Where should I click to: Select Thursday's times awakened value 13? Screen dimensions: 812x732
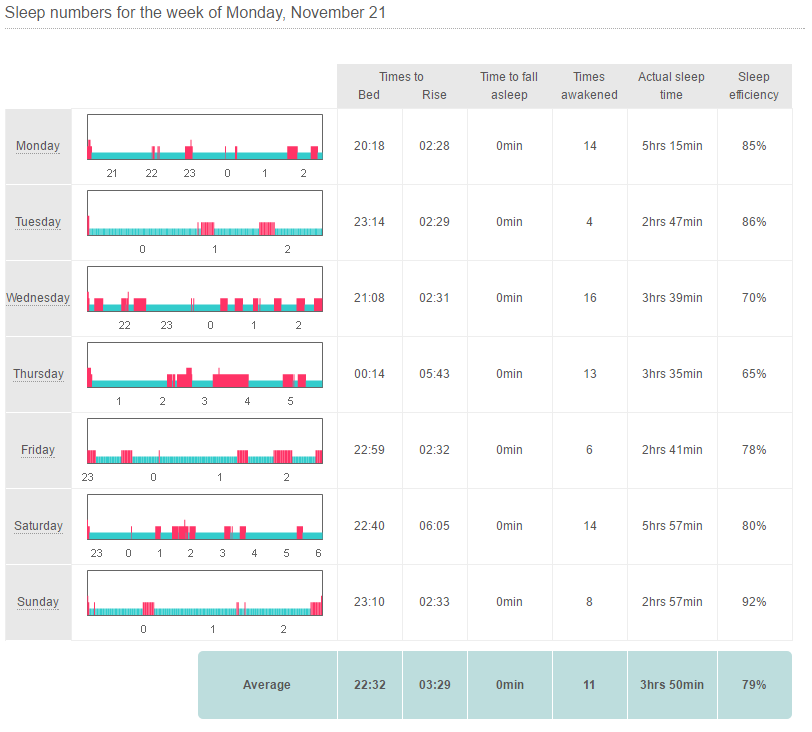point(590,374)
